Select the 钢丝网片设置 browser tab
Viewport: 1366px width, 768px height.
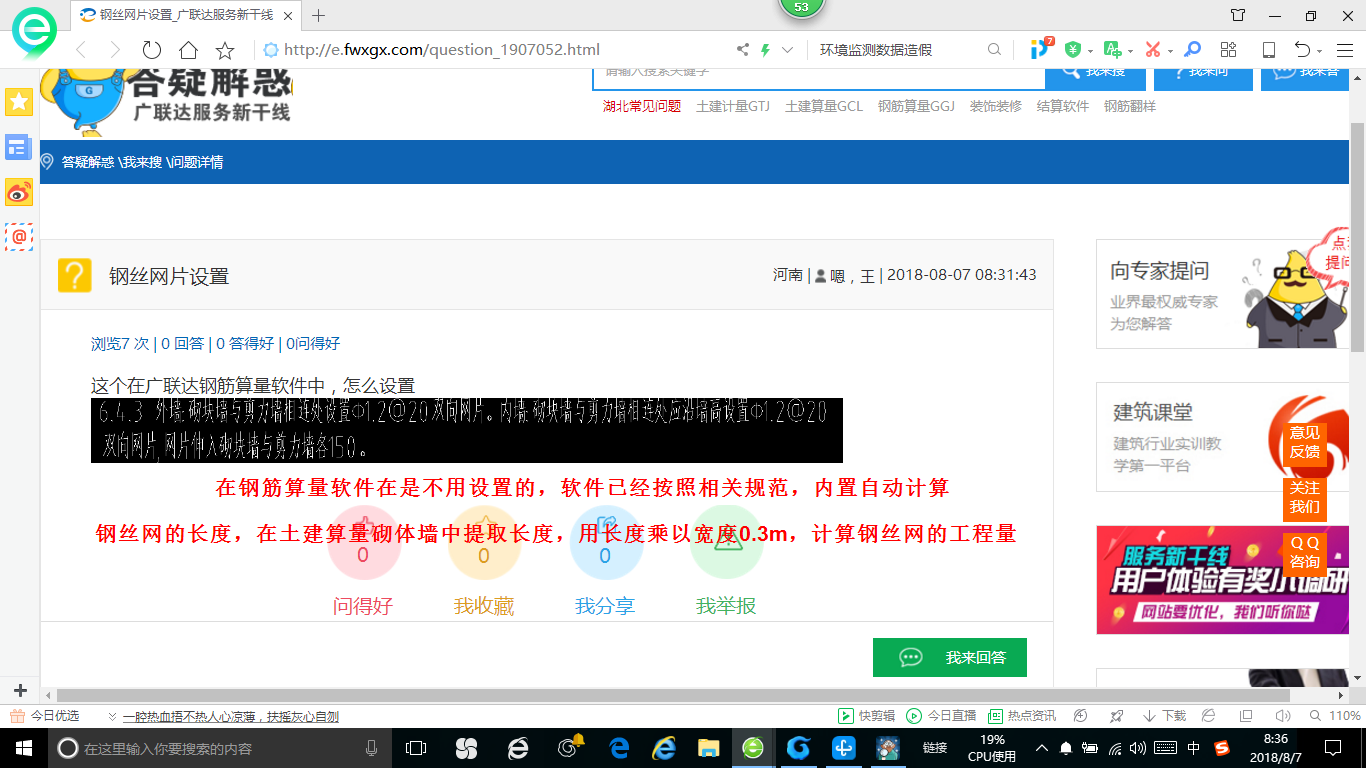click(186, 15)
